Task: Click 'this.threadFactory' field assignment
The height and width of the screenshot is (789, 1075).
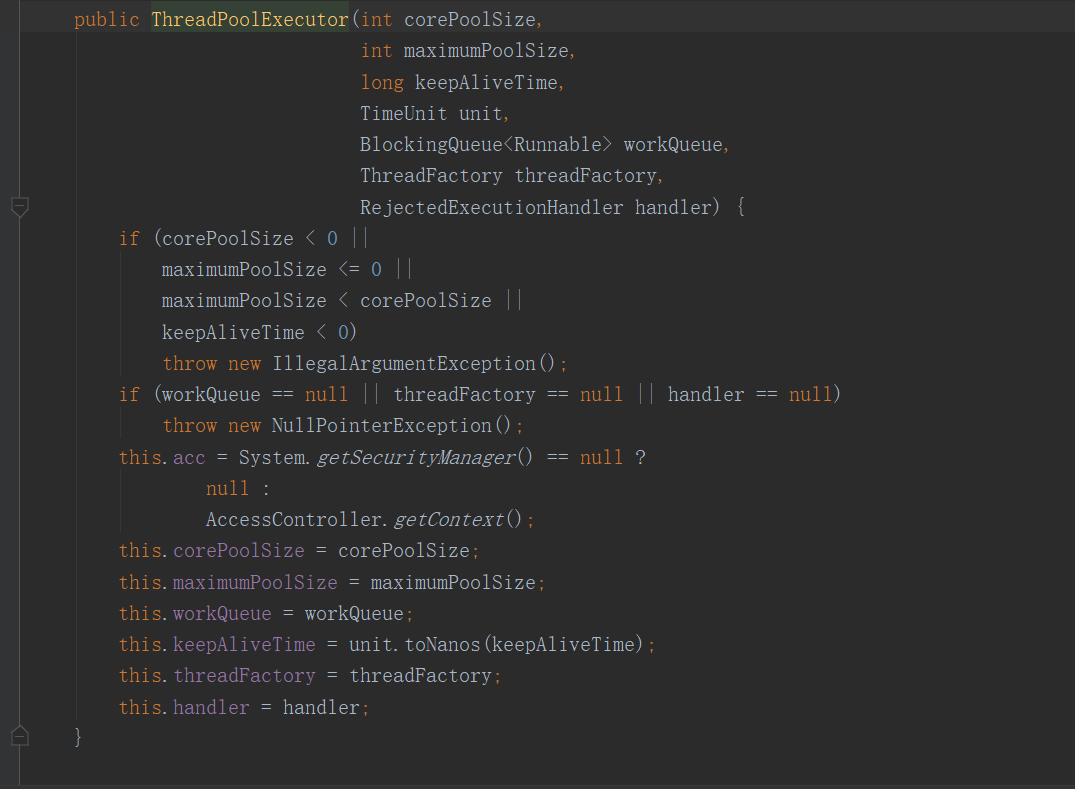Action: 217,676
